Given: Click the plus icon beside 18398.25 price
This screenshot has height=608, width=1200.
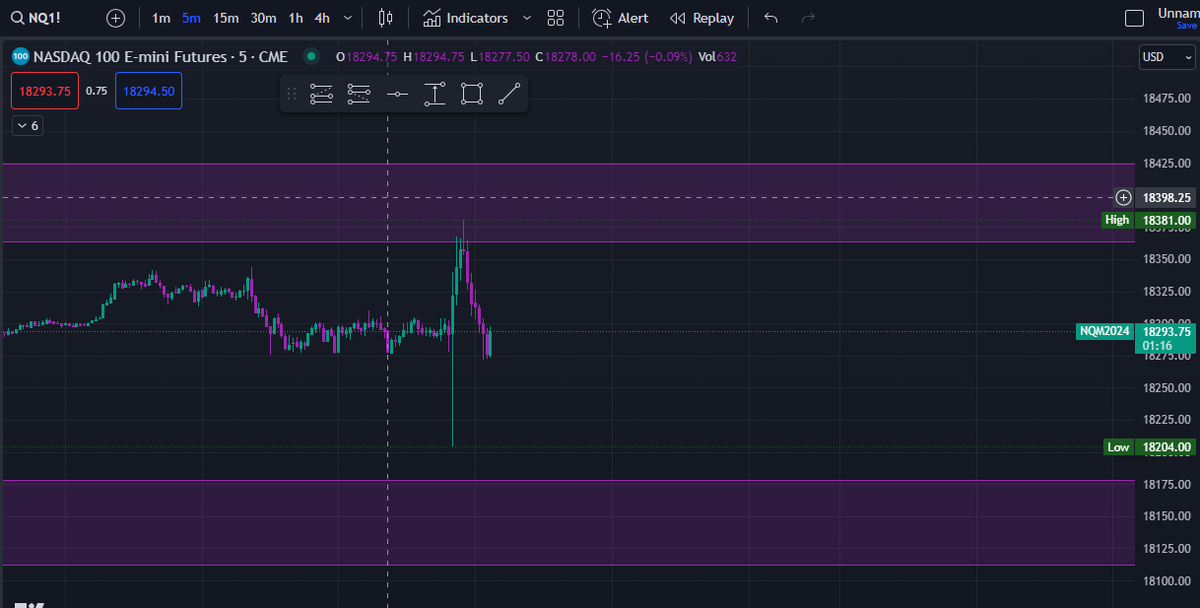Looking at the screenshot, I should click(1124, 197).
